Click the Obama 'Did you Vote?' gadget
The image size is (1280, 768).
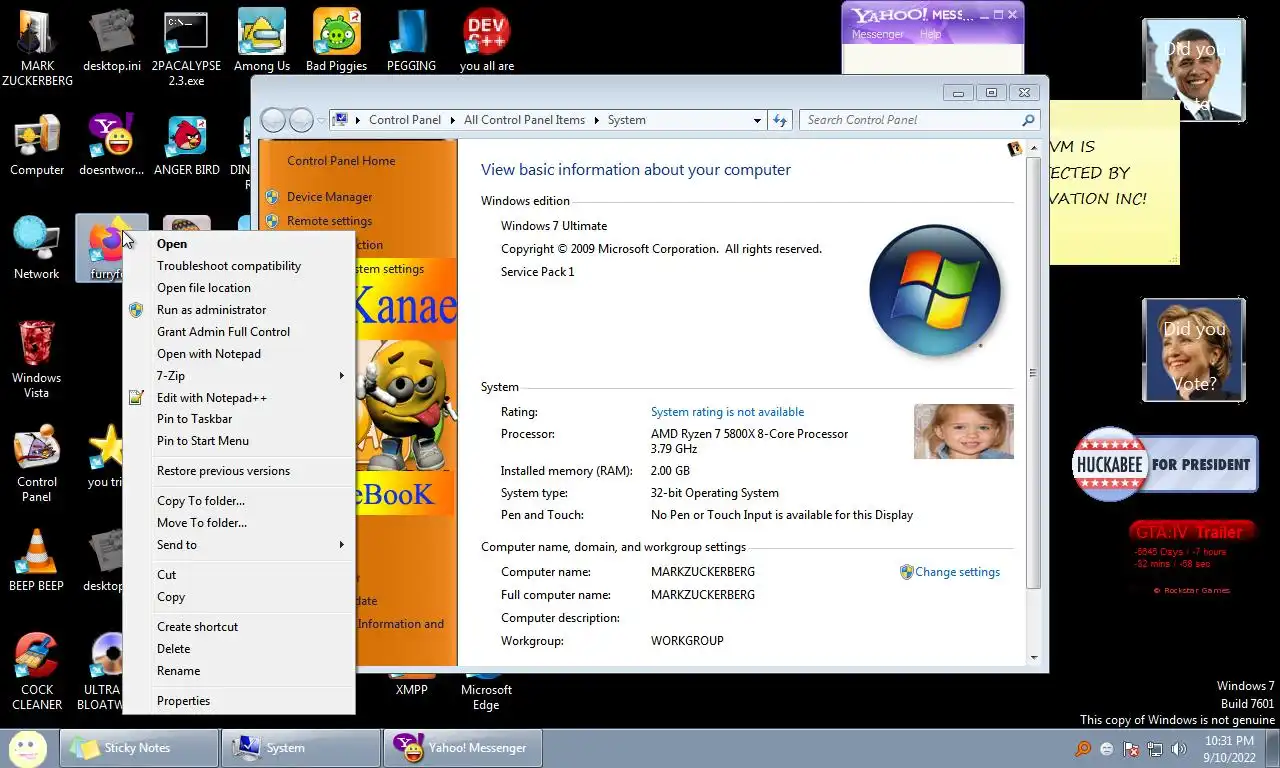[1194, 70]
